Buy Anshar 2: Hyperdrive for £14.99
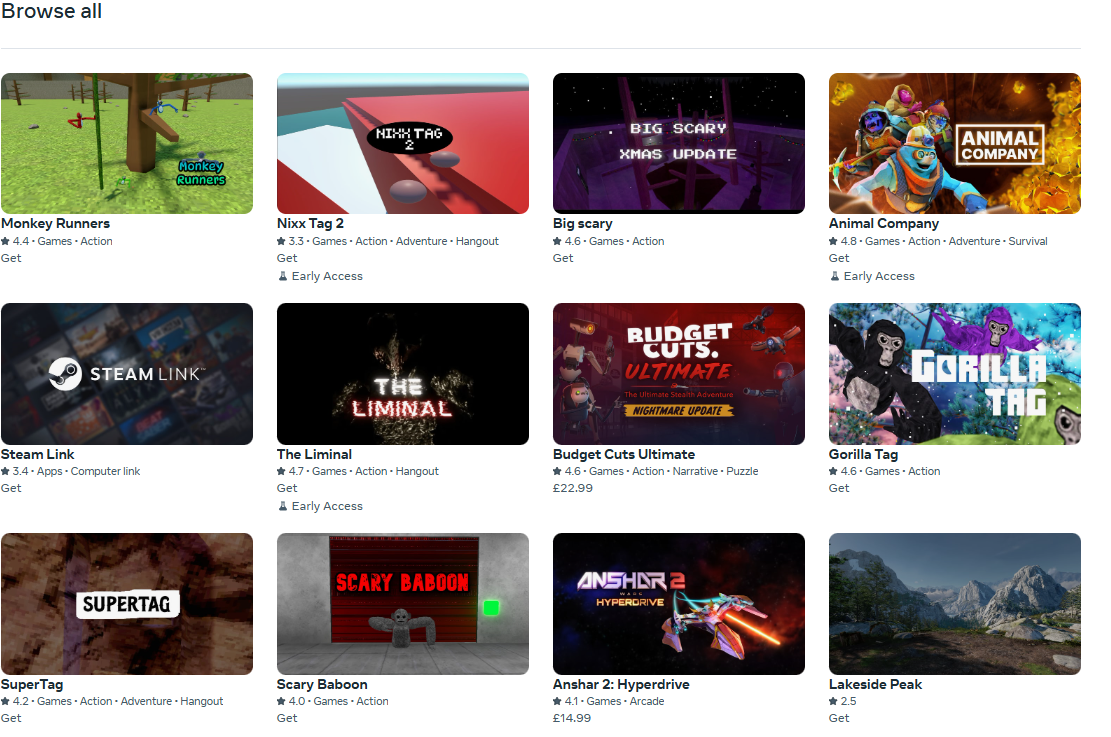The height and width of the screenshot is (737, 1111). (572, 718)
